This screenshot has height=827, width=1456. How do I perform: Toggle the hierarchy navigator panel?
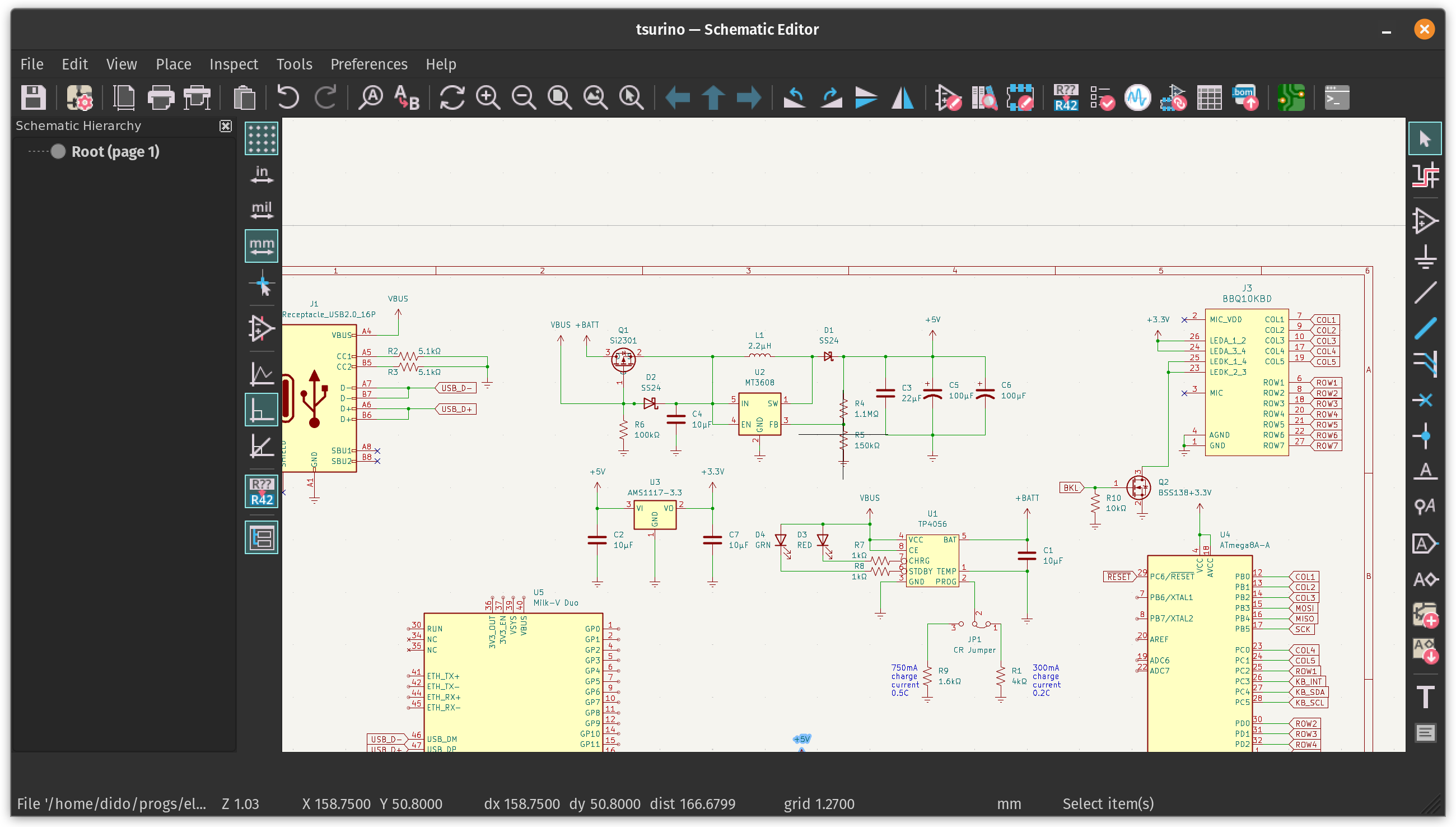(261, 537)
